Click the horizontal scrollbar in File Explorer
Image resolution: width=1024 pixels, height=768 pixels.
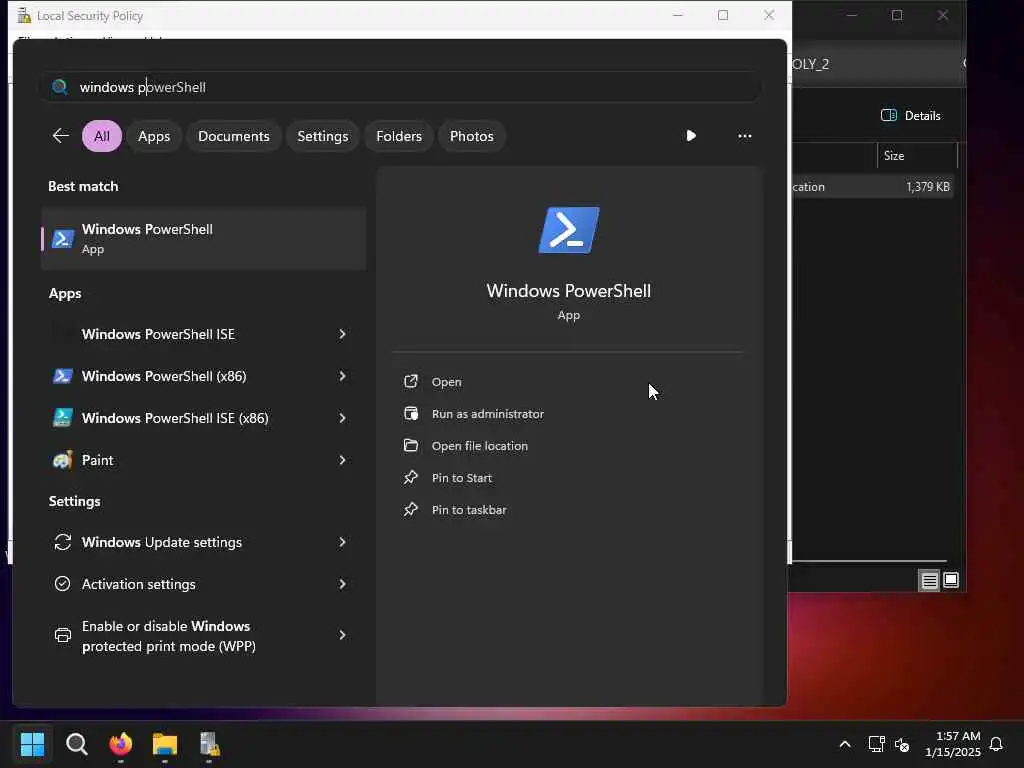[x=869, y=560]
